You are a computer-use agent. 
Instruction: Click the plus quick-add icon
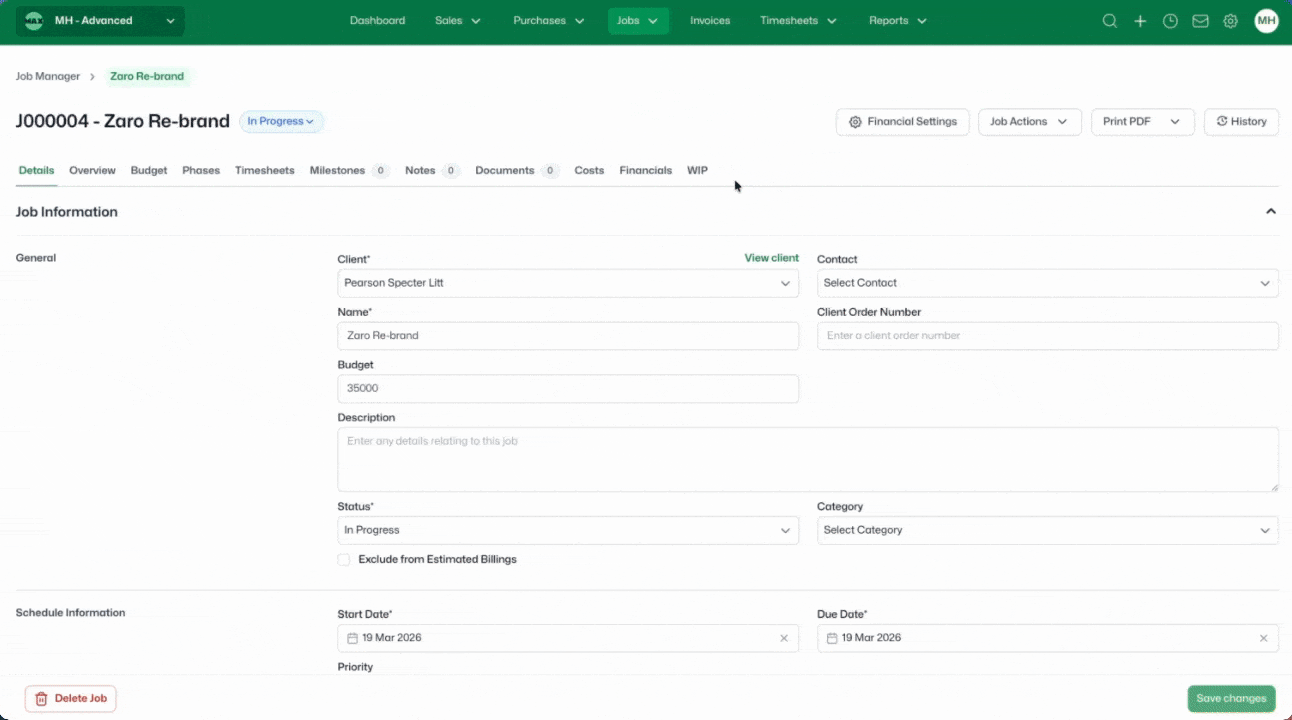point(1140,21)
